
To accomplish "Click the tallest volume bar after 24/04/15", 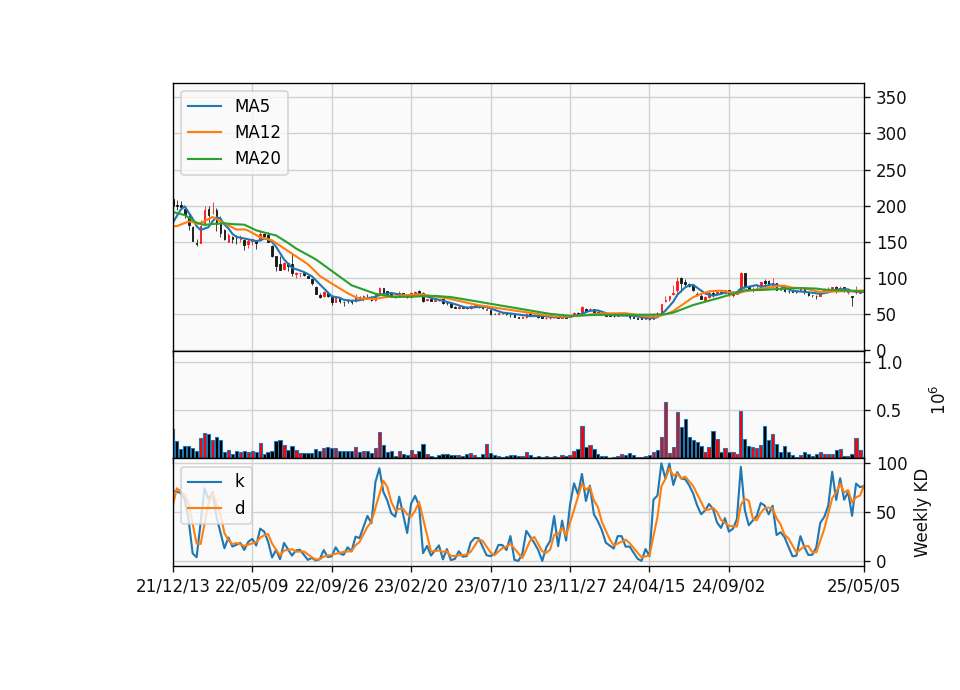I will pos(666,430).
